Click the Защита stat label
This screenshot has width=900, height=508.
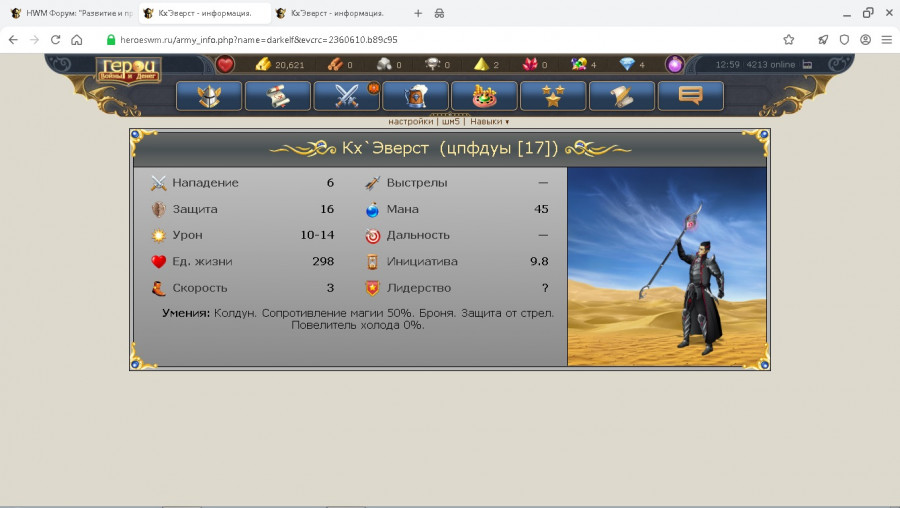[x=195, y=209]
